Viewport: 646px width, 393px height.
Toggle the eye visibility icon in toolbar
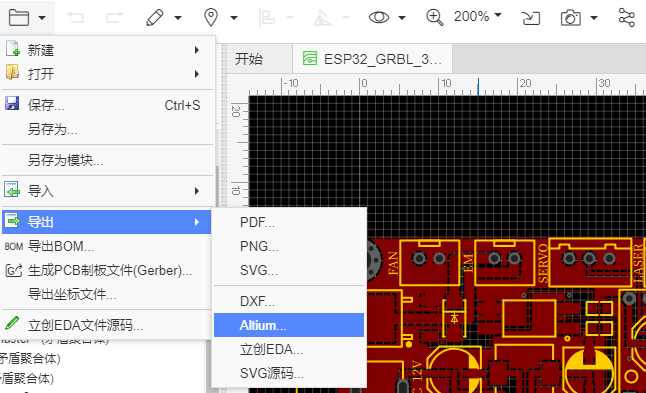click(x=379, y=17)
